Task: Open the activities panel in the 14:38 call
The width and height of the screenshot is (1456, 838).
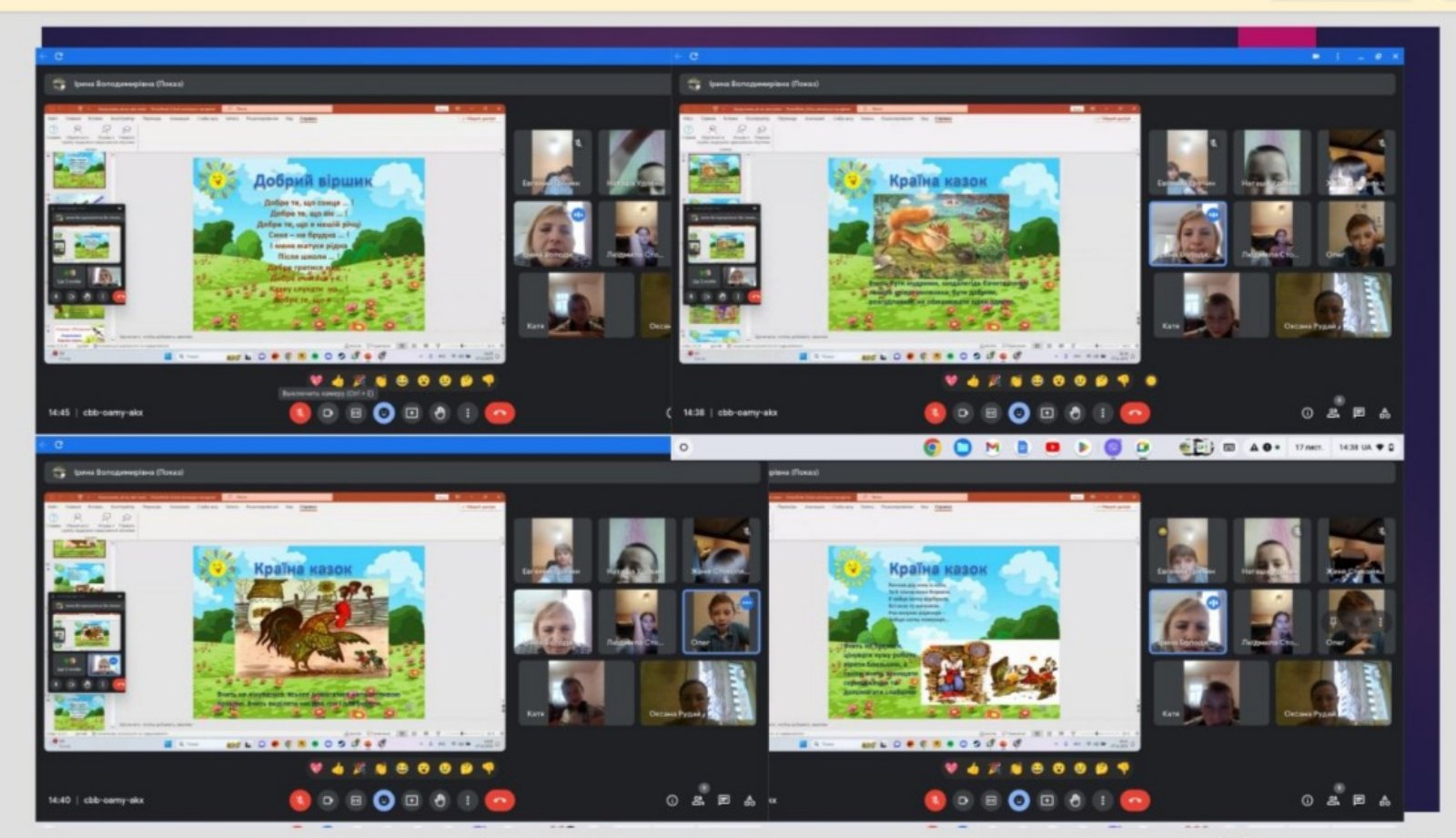Action: point(1385,413)
